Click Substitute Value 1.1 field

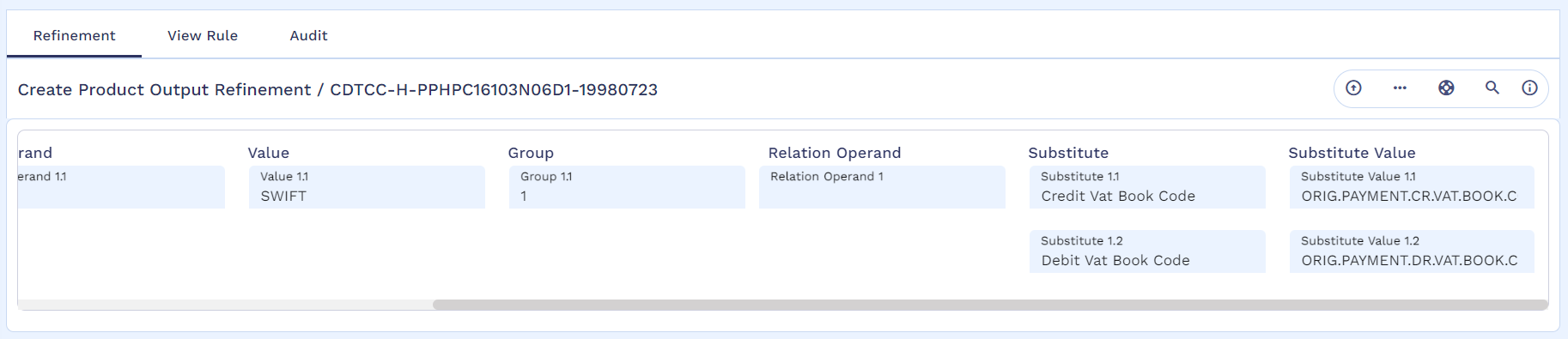pos(1412,187)
